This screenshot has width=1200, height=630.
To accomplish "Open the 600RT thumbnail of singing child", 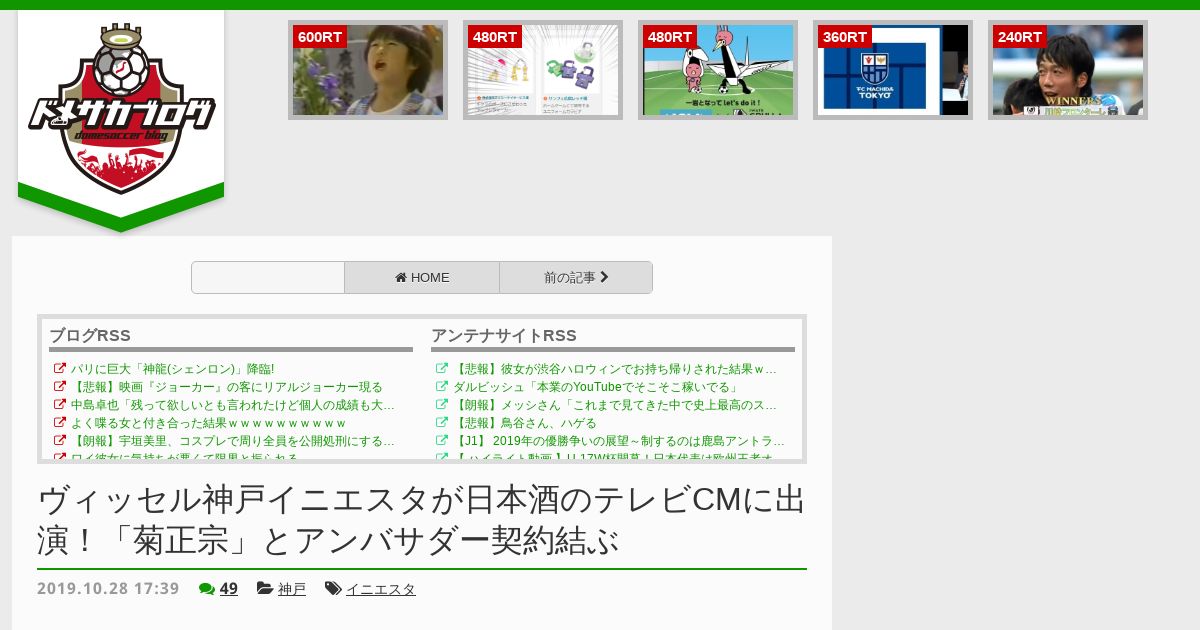I will tap(368, 70).
